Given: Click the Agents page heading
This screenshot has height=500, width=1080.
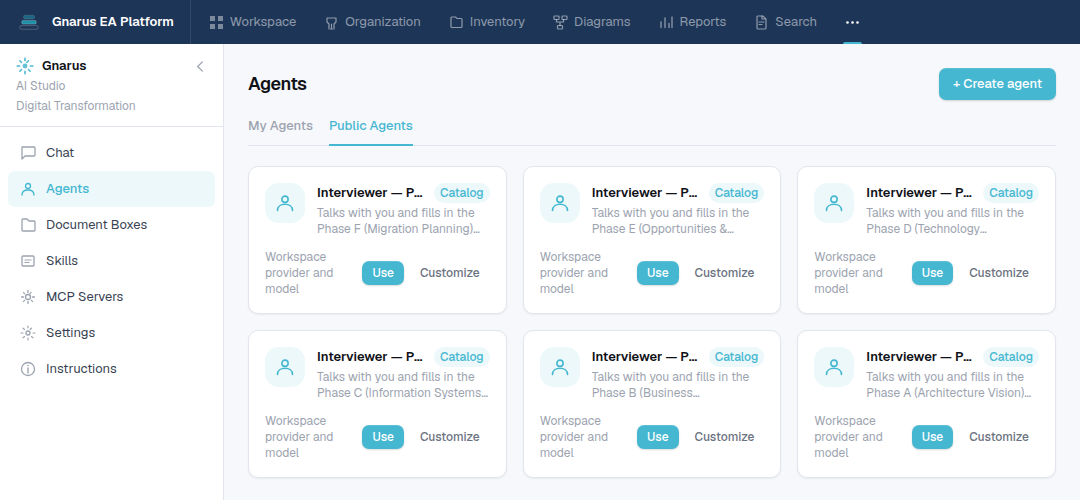Looking at the screenshot, I should point(278,84).
